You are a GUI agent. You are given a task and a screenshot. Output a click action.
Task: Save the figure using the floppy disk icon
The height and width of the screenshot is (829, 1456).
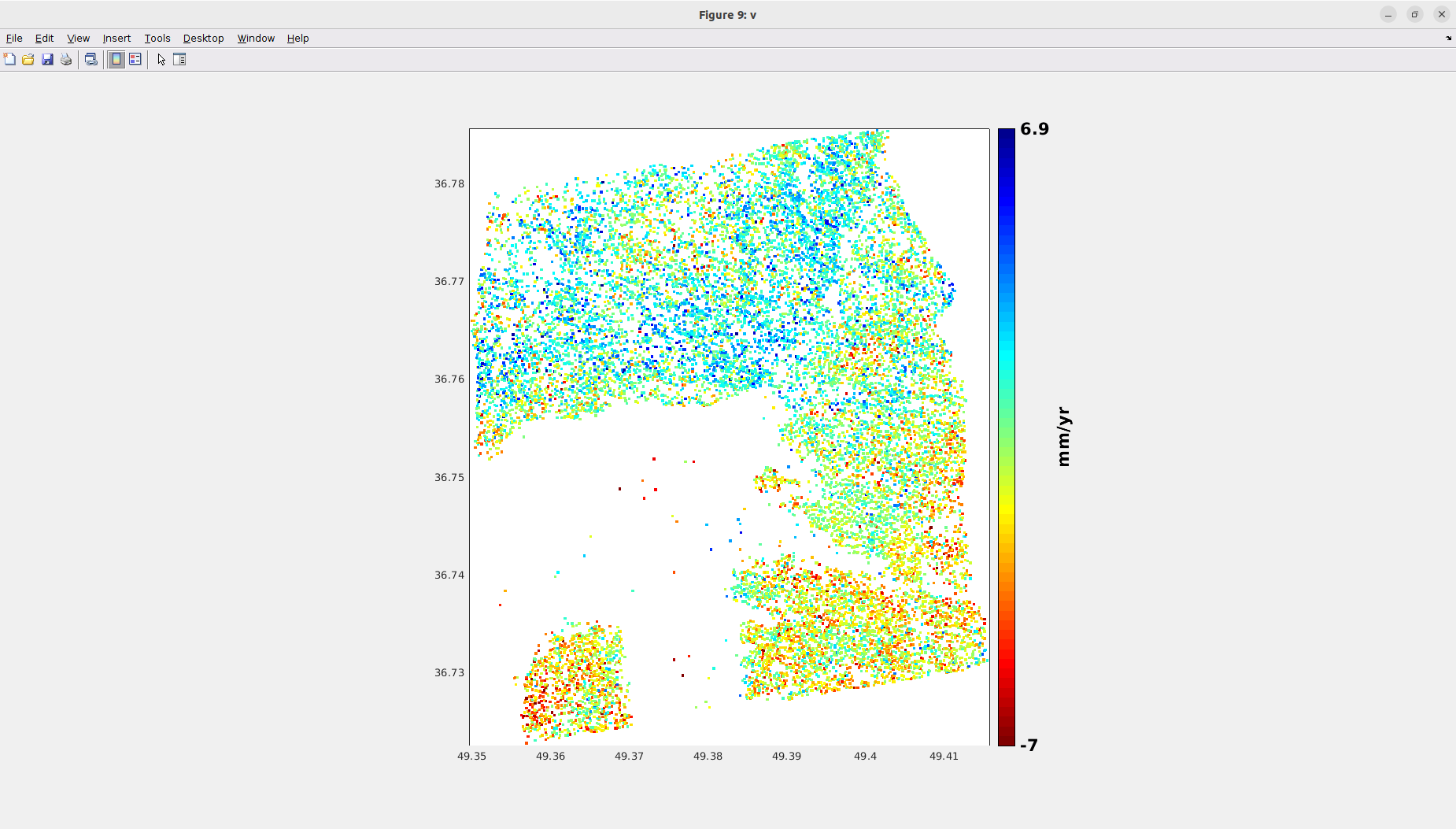(x=47, y=59)
